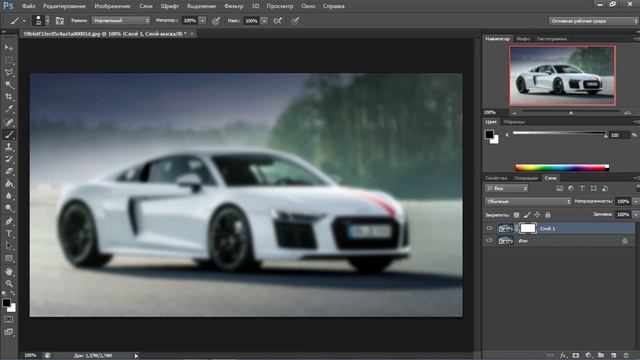Open the tool preset picker arrow
640x360 pixels.
point(24,20)
